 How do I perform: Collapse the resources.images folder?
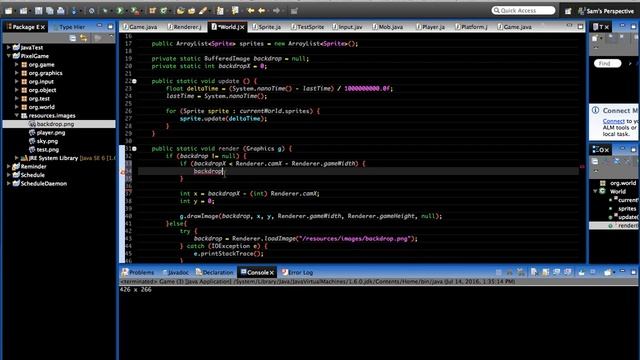(x=17, y=116)
